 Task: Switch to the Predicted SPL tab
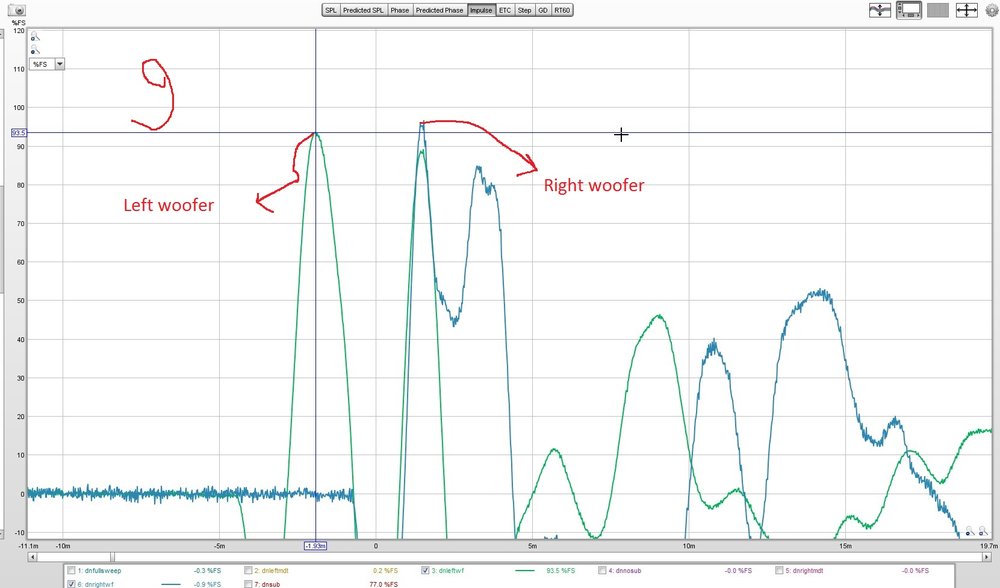[363, 10]
